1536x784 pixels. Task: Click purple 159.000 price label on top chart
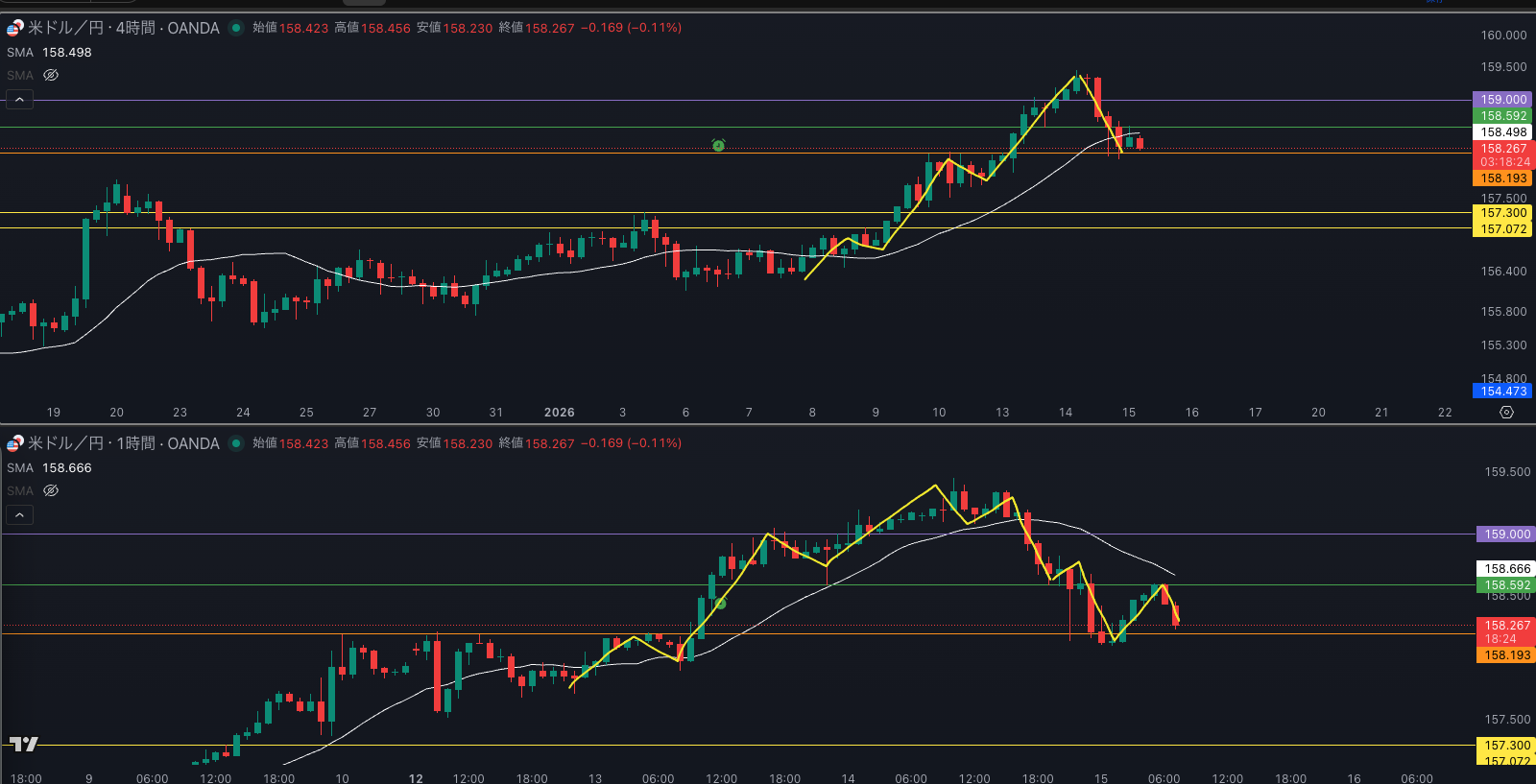[1502, 100]
